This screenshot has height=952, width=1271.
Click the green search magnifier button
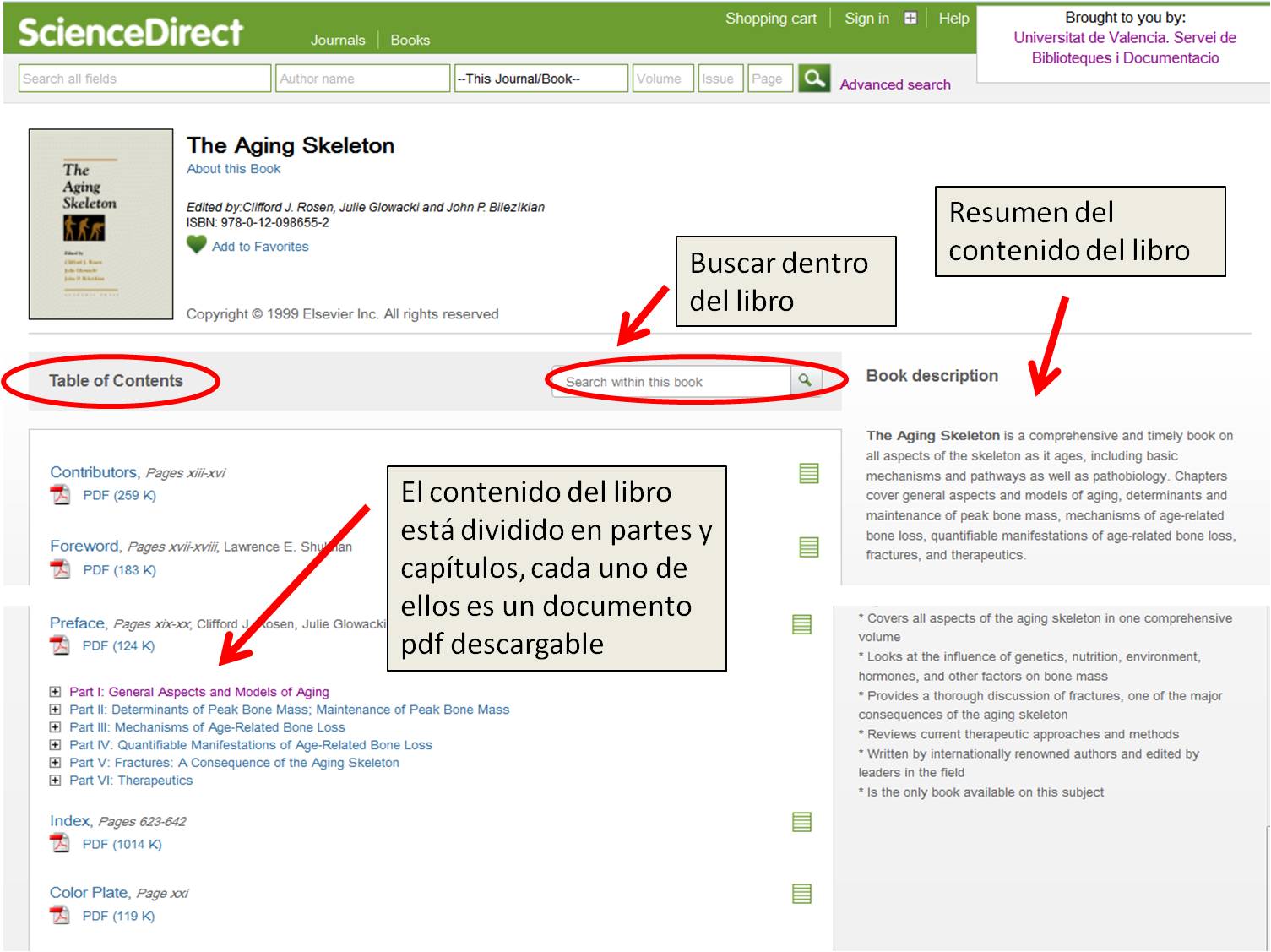[x=814, y=79]
